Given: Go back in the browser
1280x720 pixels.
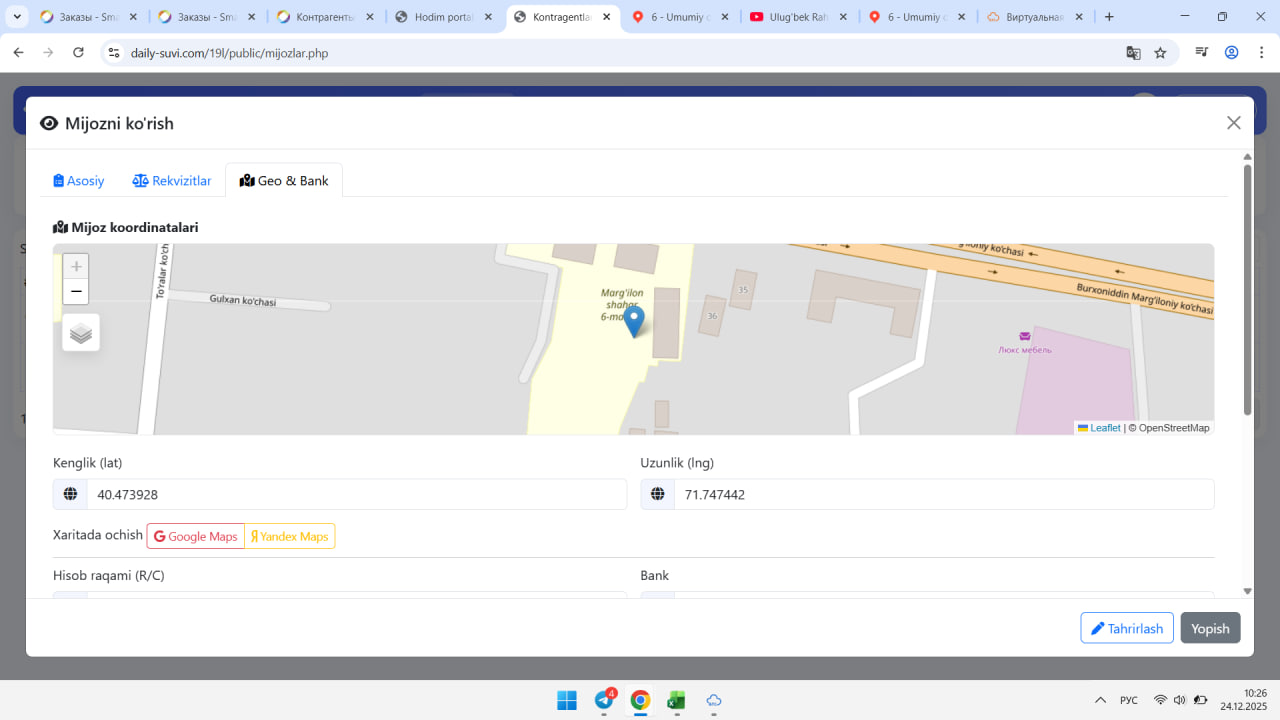Looking at the screenshot, I should 18,52.
